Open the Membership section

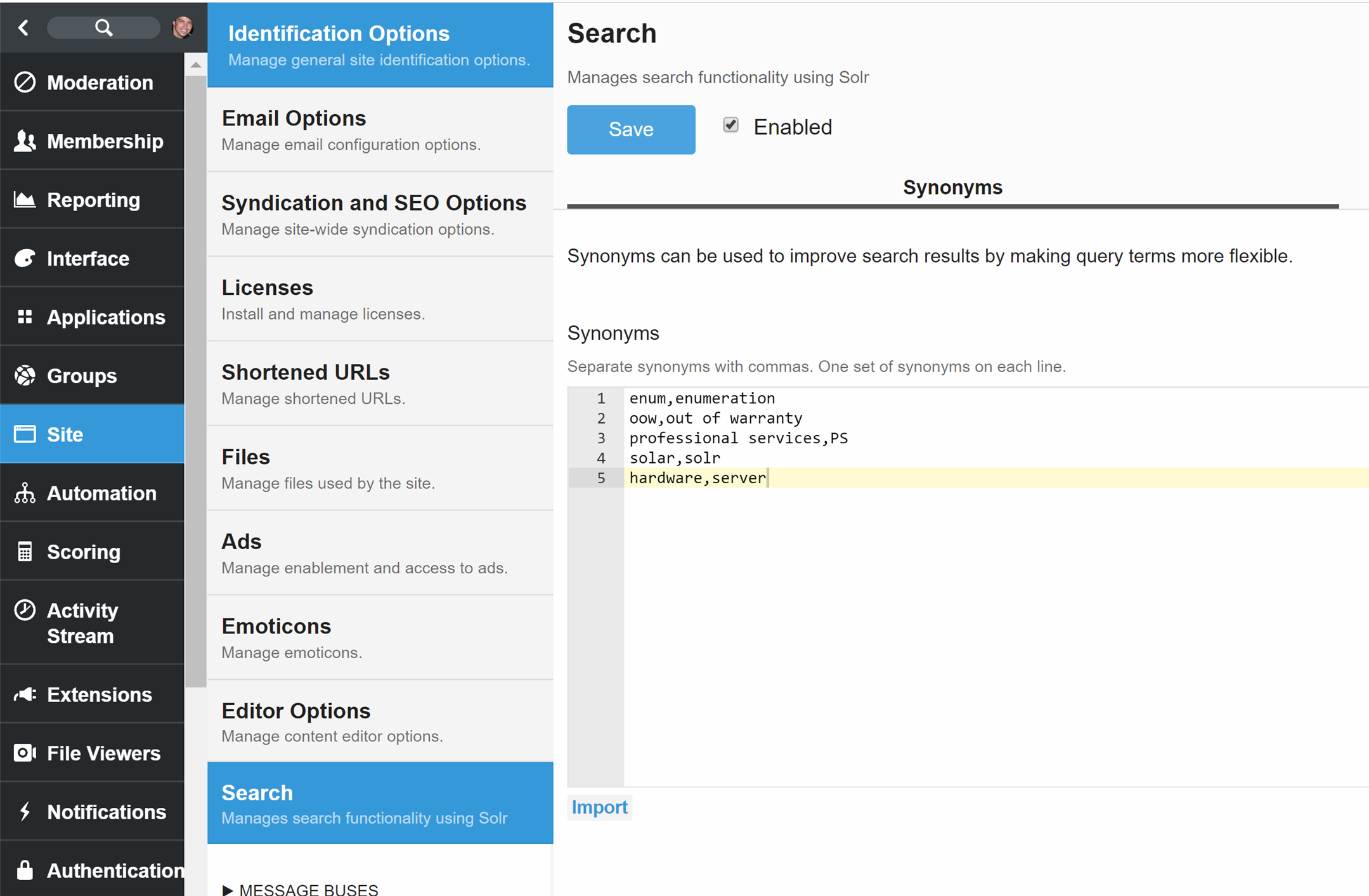click(93, 141)
